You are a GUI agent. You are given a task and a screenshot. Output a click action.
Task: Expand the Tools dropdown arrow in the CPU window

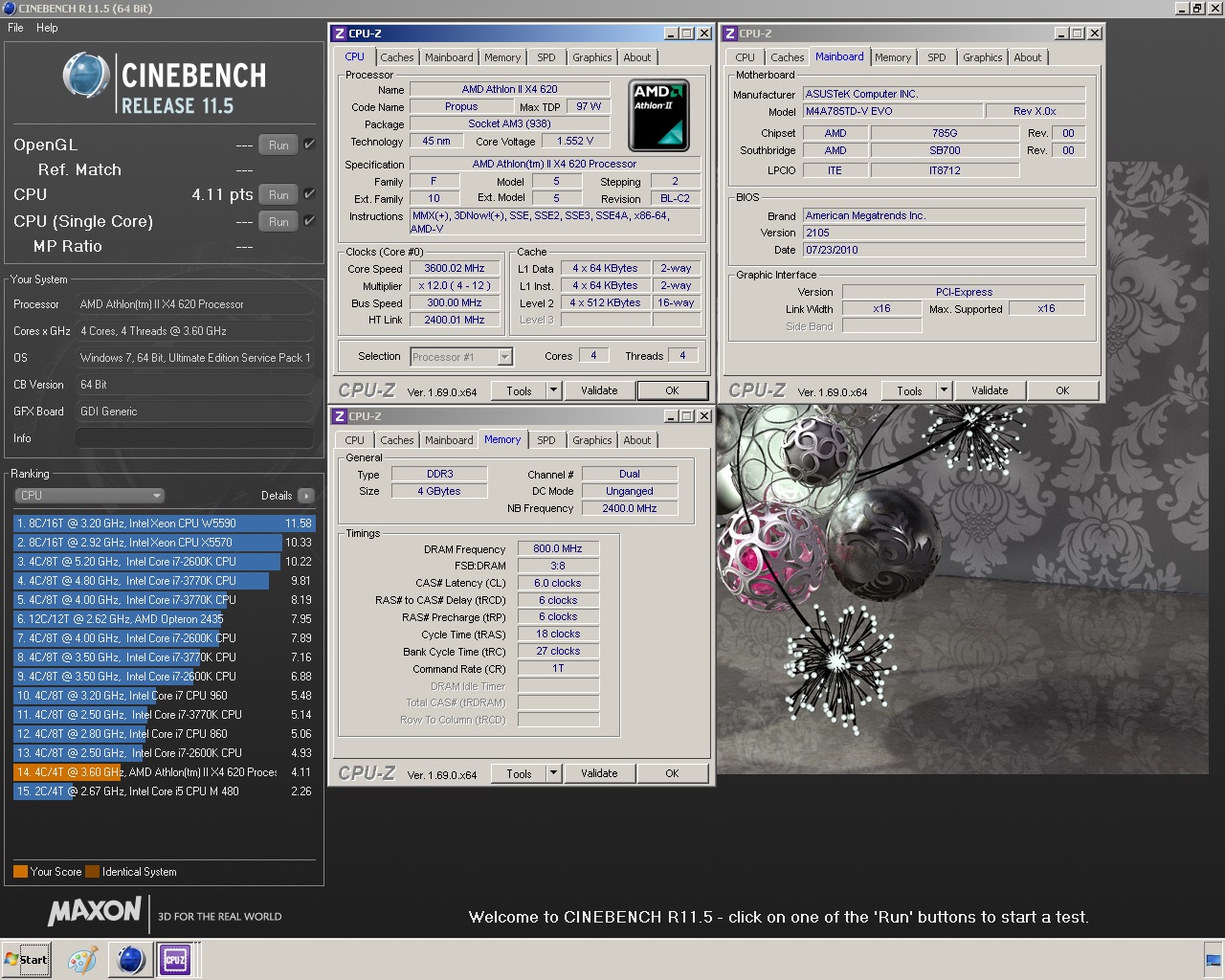tap(553, 390)
